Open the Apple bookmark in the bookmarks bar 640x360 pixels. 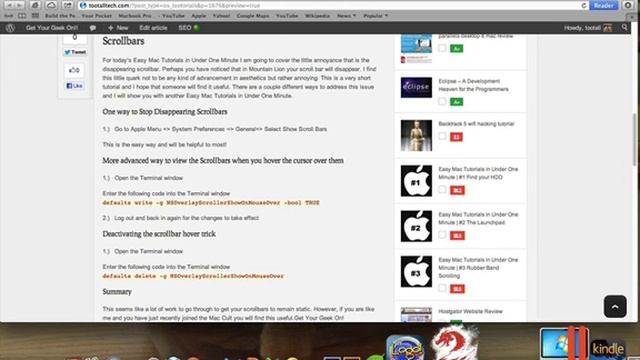[x=199, y=16]
